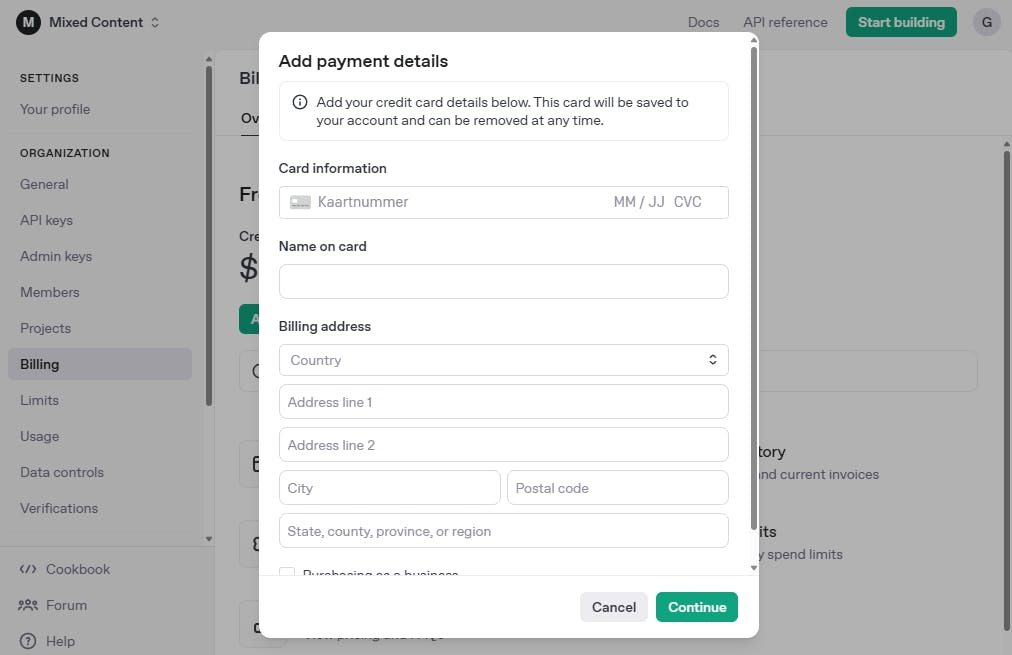Click the Mixed Content organization M avatar
This screenshot has height=655, width=1012.
28,22
